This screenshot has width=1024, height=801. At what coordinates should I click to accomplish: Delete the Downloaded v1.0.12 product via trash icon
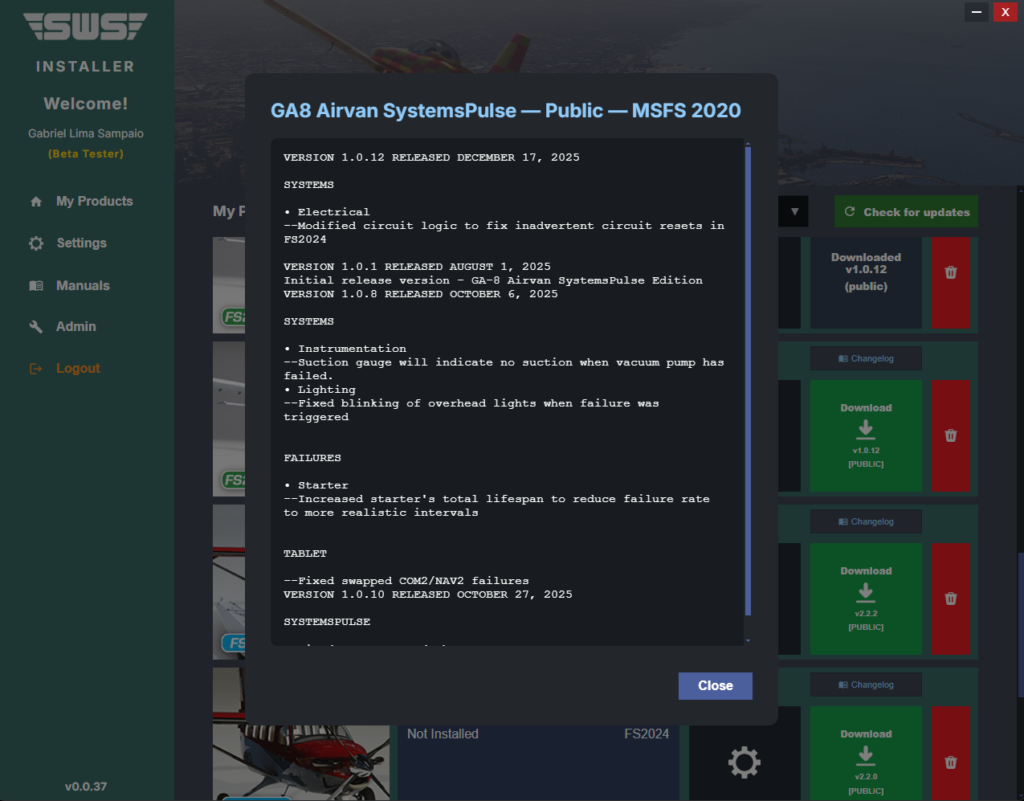click(x=950, y=273)
